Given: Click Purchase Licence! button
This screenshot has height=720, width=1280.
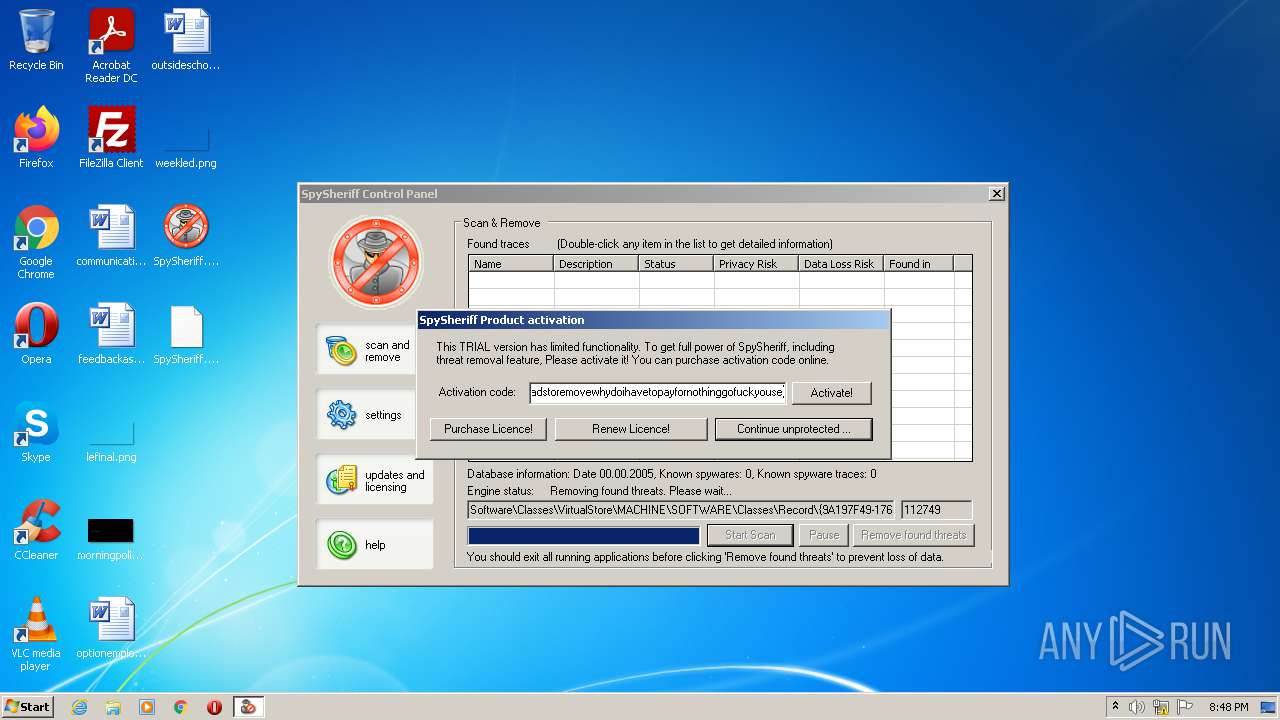Looking at the screenshot, I should pyautogui.click(x=489, y=429).
